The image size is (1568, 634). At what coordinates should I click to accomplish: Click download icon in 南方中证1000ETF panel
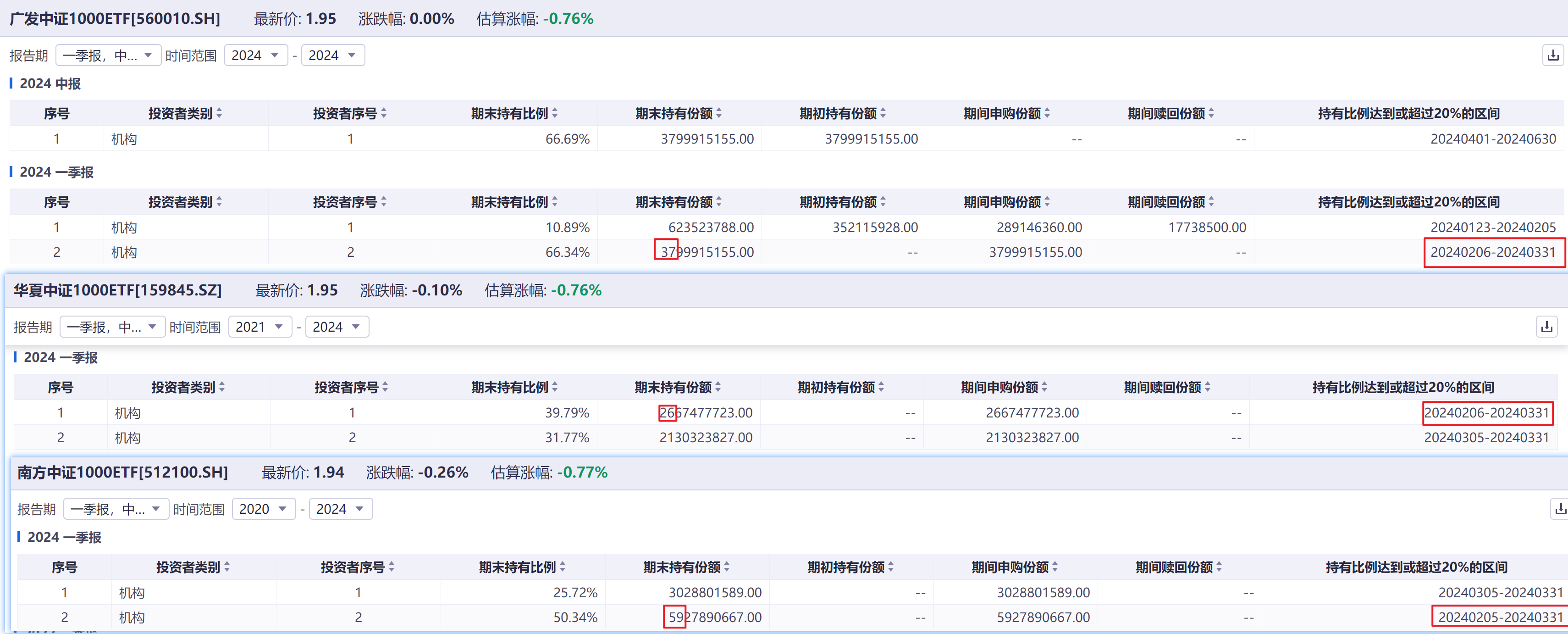pos(1560,509)
